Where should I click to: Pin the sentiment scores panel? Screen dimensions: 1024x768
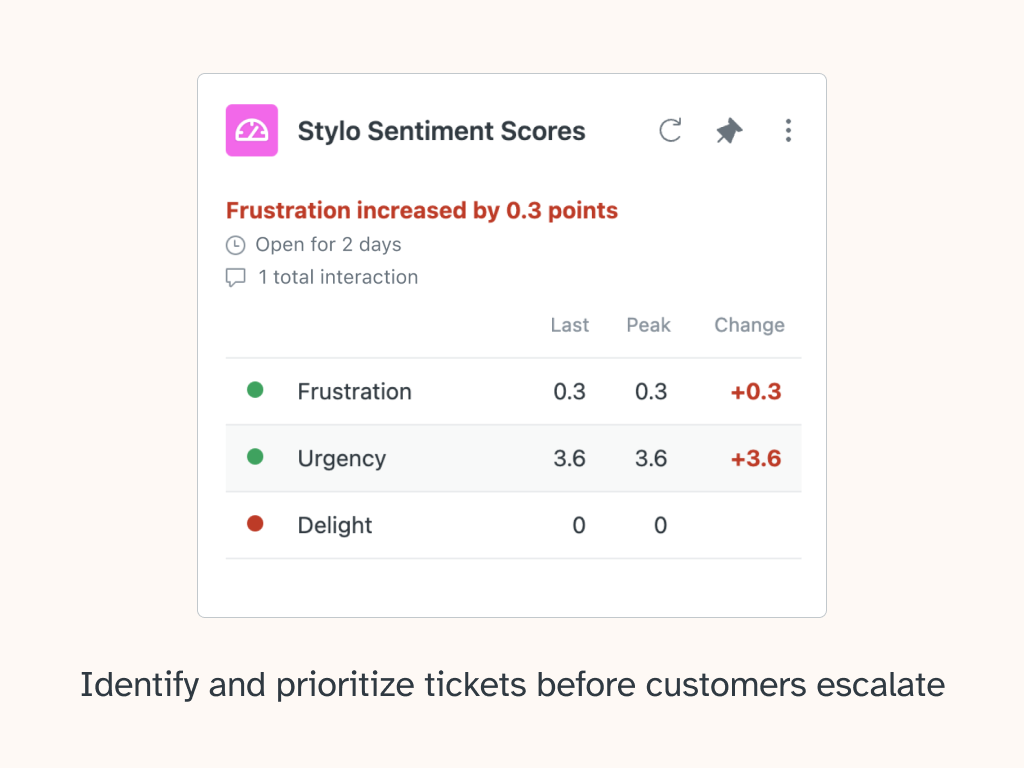click(x=728, y=130)
